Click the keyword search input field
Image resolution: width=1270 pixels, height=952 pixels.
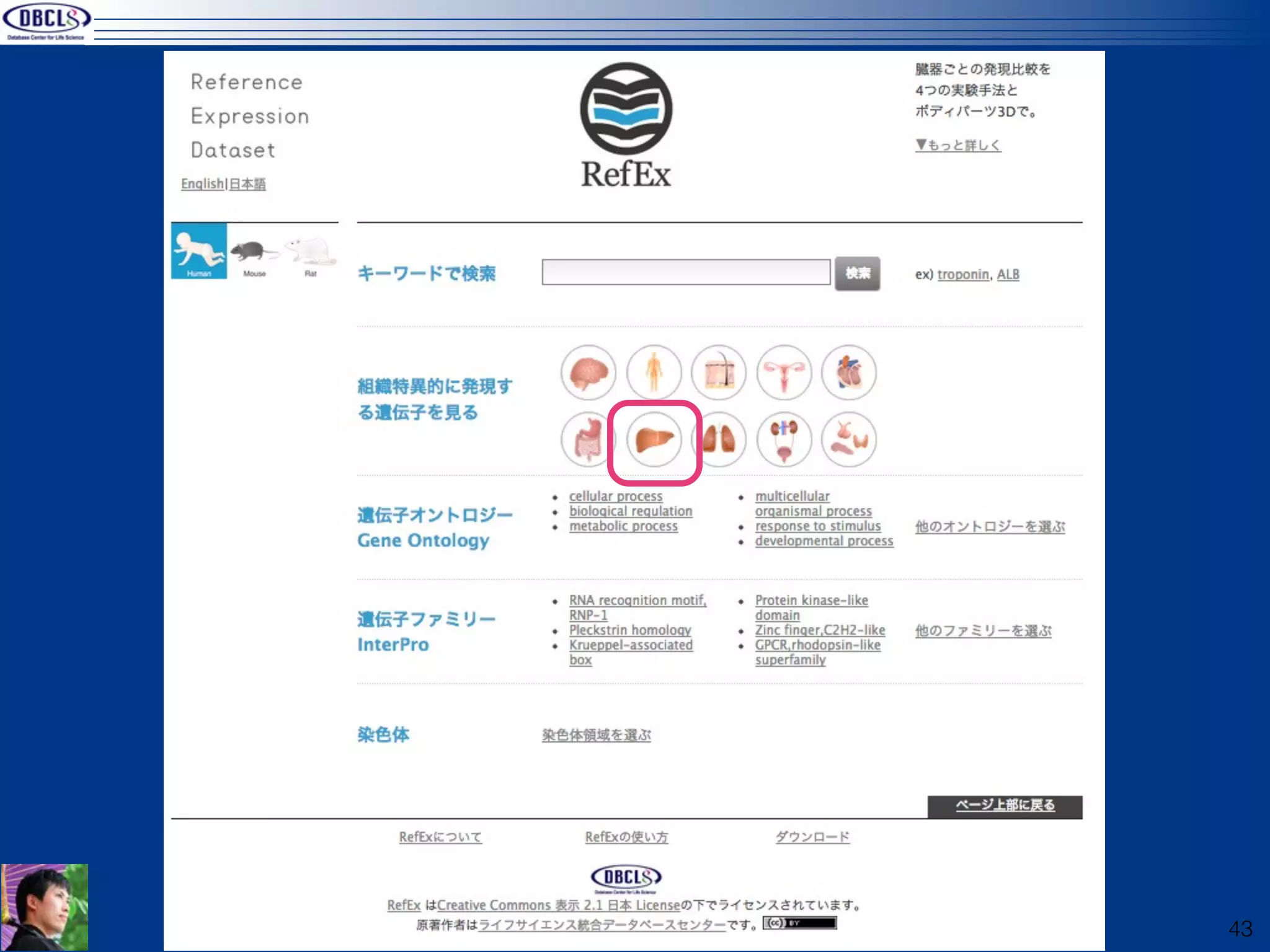[686, 272]
